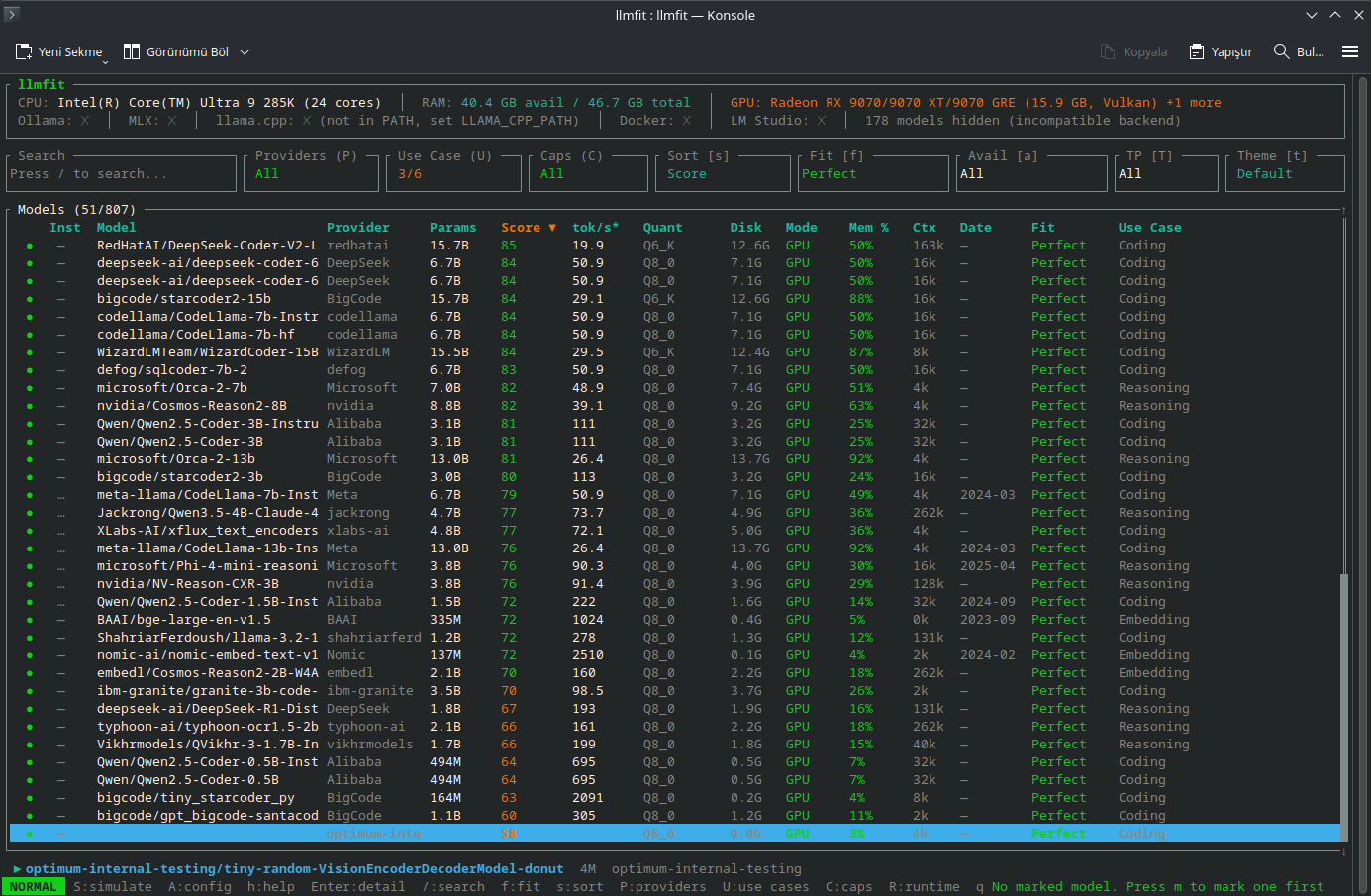This screenshot has width=1371, height=896.
Task: Open the TP [T] filter box
Action: [1164, 174]
